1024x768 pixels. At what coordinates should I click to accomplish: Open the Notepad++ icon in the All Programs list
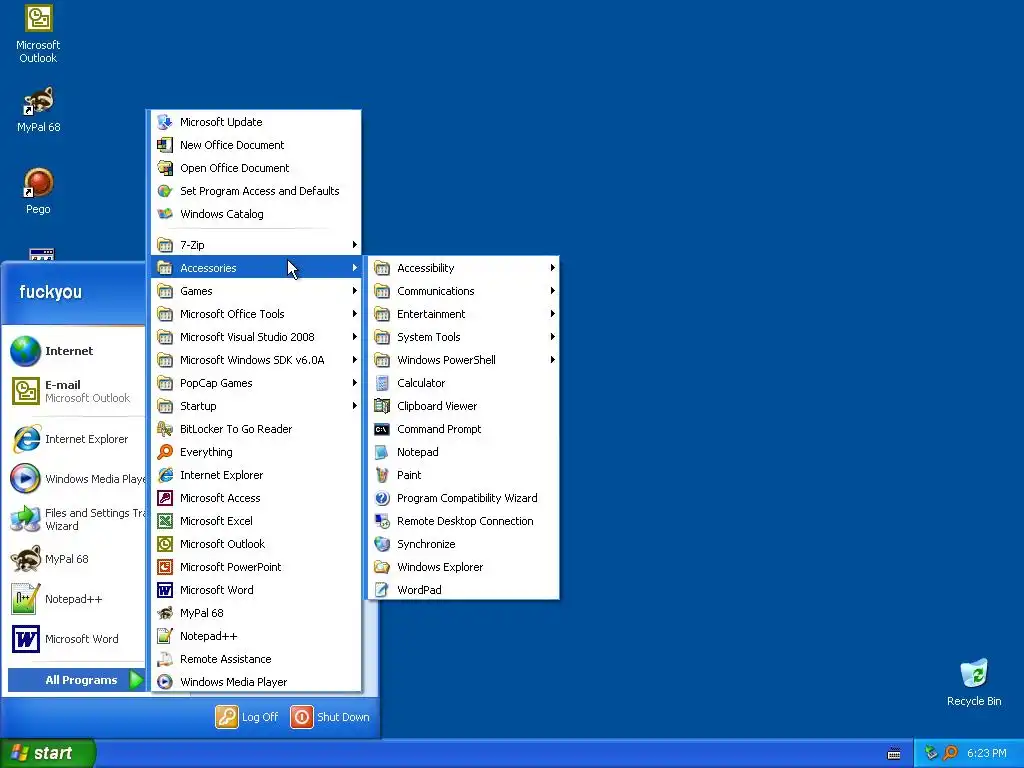(x=165, y=636)
